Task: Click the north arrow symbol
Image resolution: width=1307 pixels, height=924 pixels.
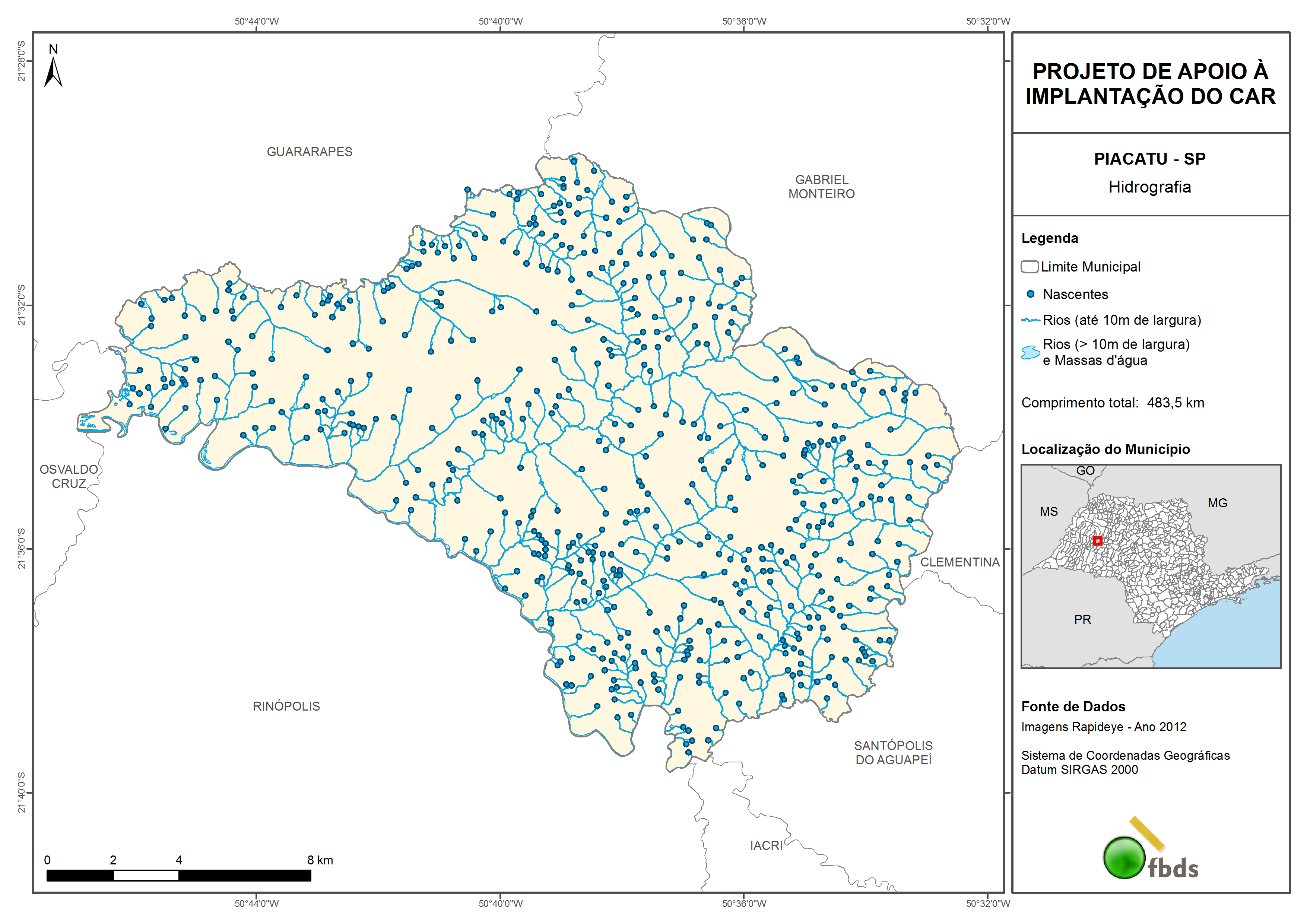Action: tap(53, 72)
